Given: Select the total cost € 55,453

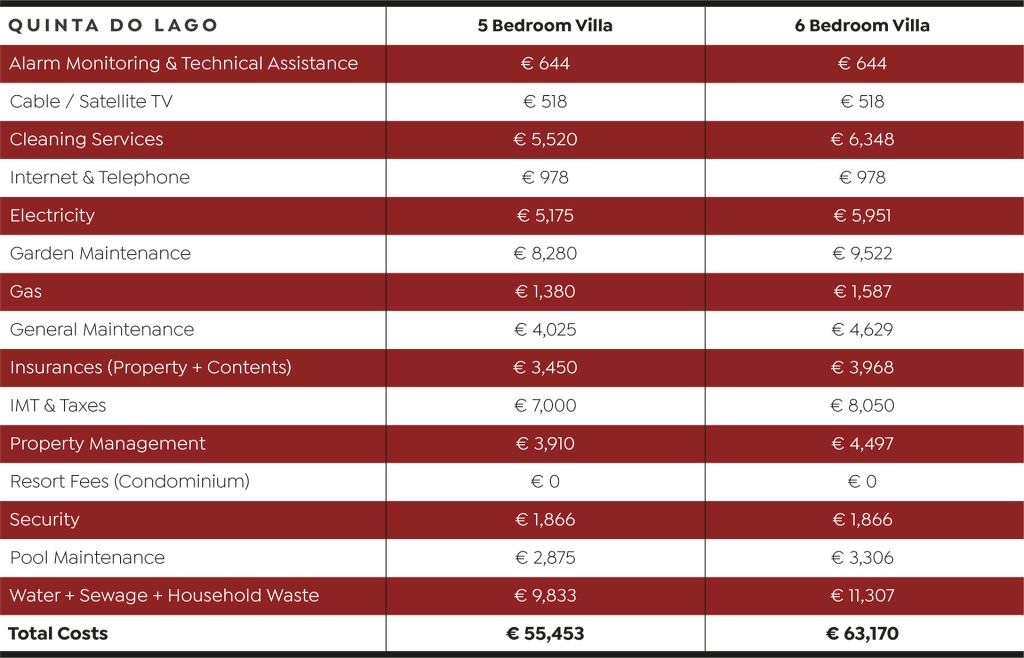Looking at the screenshot, I should point(545,633).
